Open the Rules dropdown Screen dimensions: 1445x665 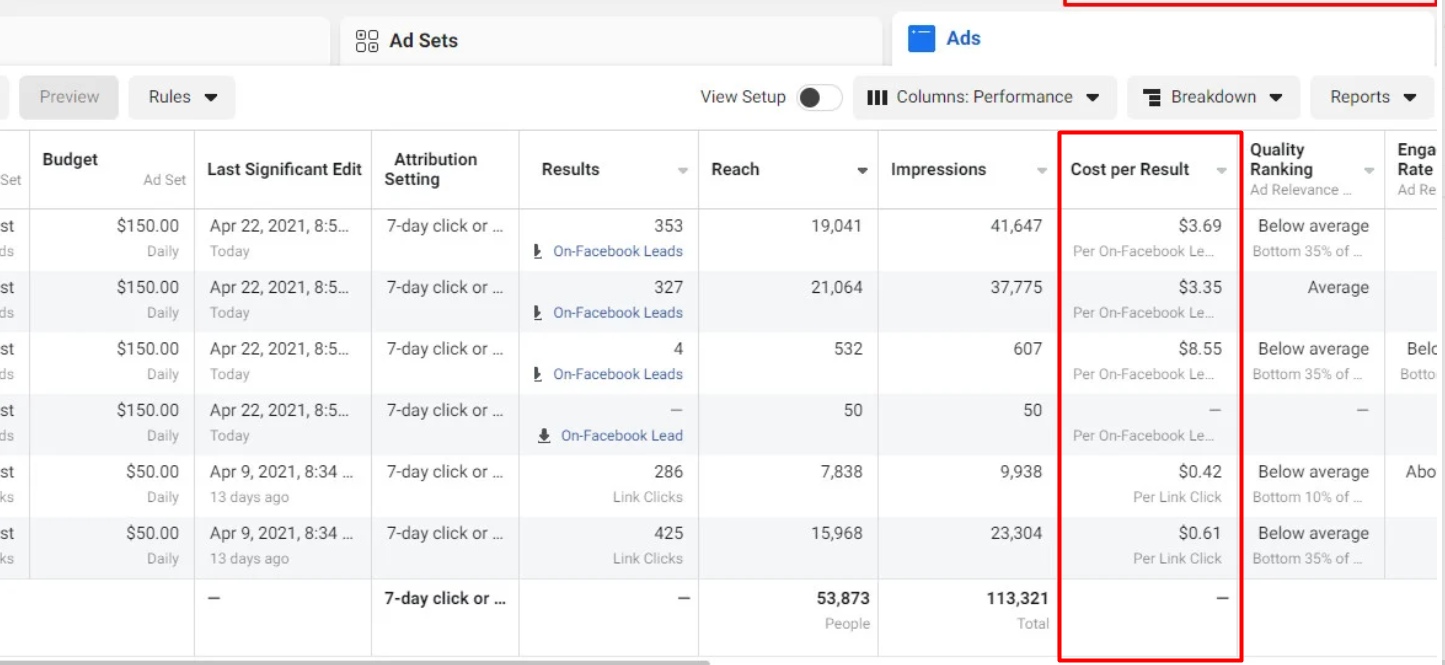182,98
